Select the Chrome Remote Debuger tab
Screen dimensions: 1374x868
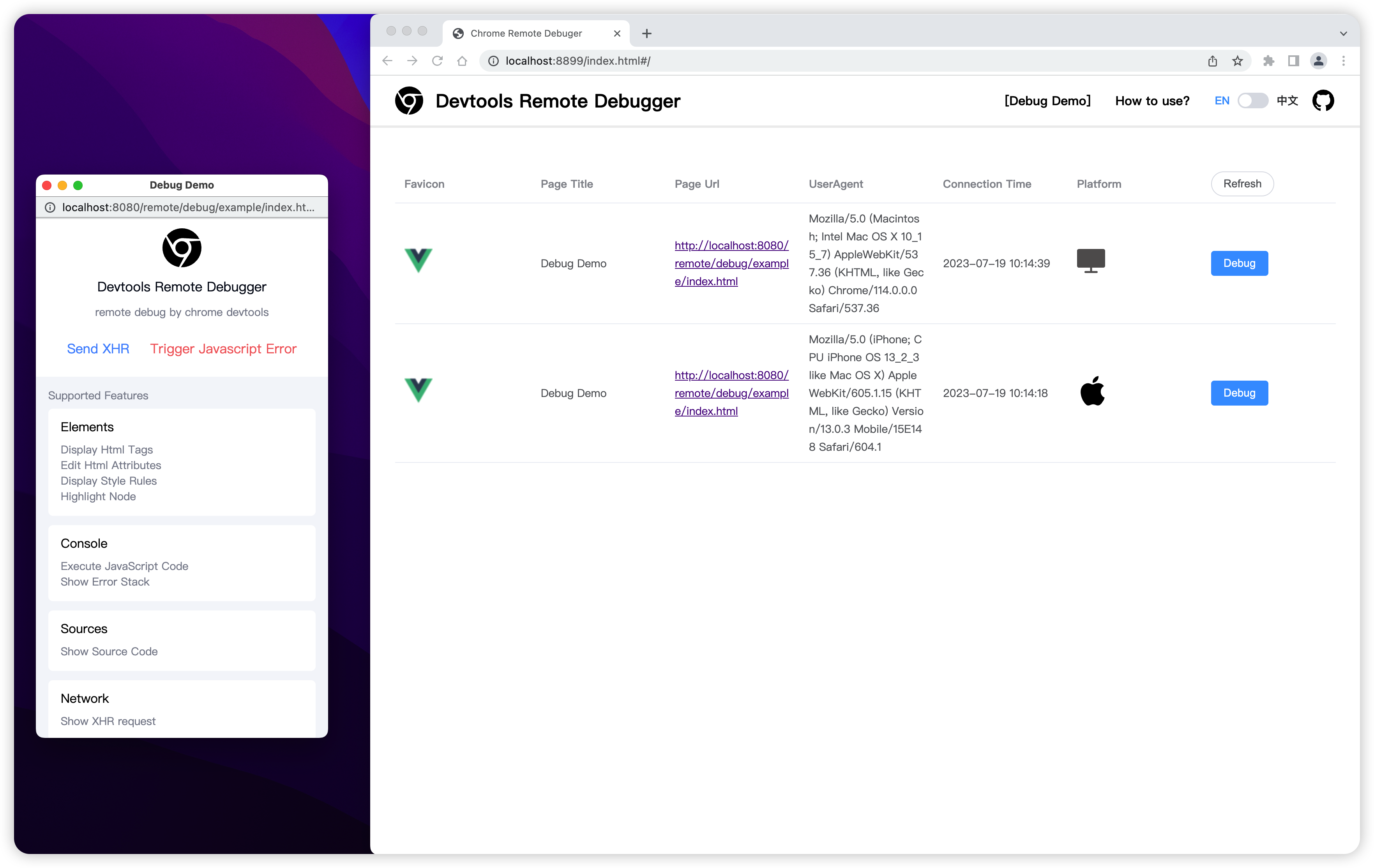526,34
